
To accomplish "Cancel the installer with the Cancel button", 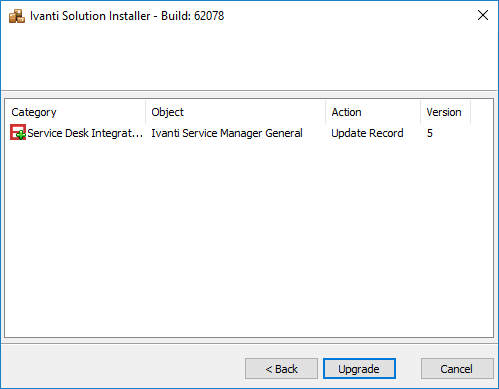I will [x=457, y=369].
